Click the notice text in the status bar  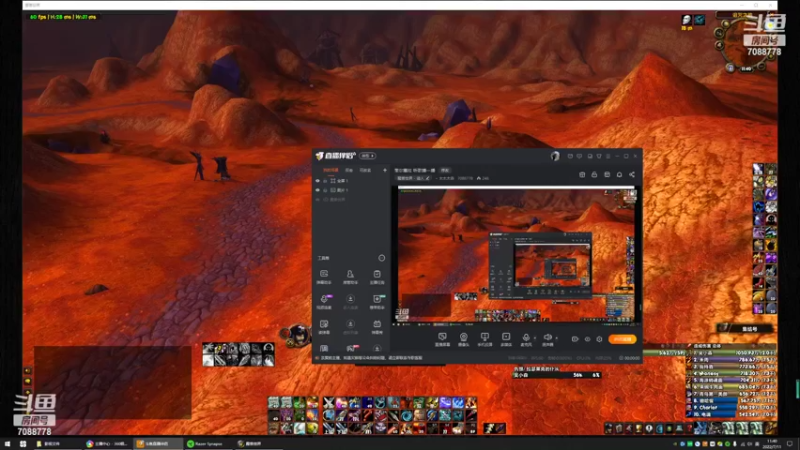372,358
